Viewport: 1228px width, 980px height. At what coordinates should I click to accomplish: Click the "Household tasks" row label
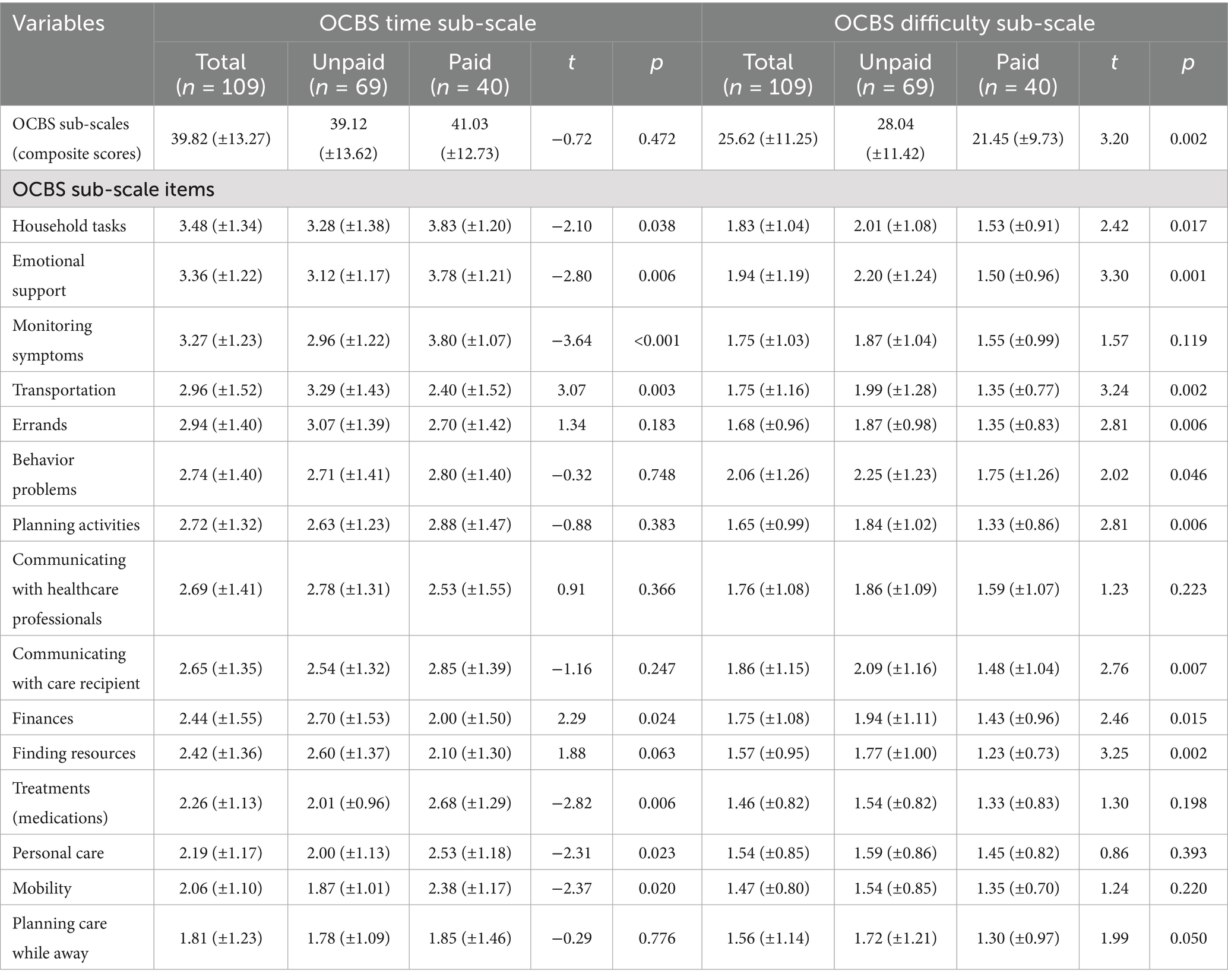69,226
